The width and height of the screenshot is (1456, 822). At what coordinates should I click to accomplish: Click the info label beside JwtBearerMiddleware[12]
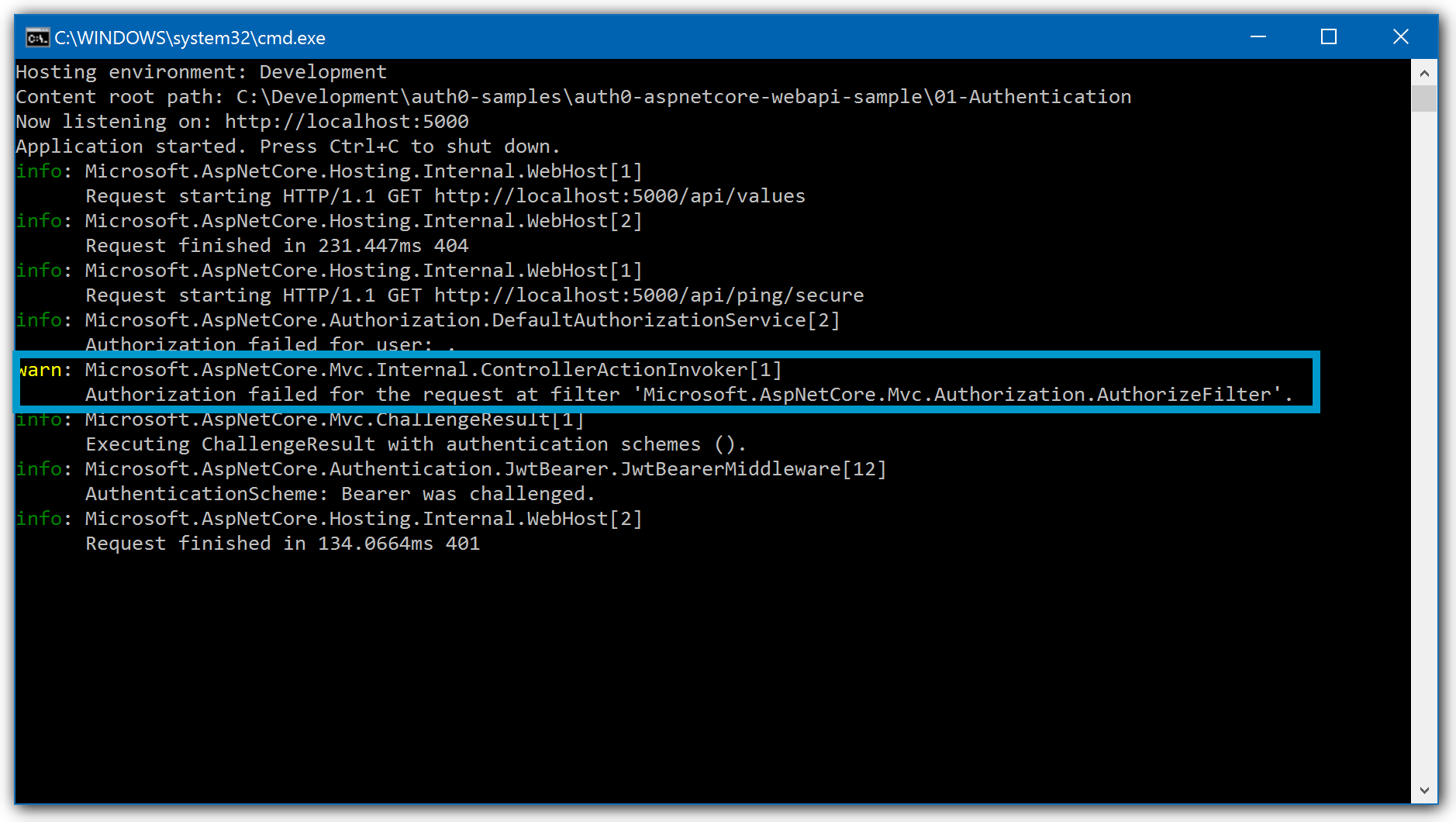click(x=37, y=468)
